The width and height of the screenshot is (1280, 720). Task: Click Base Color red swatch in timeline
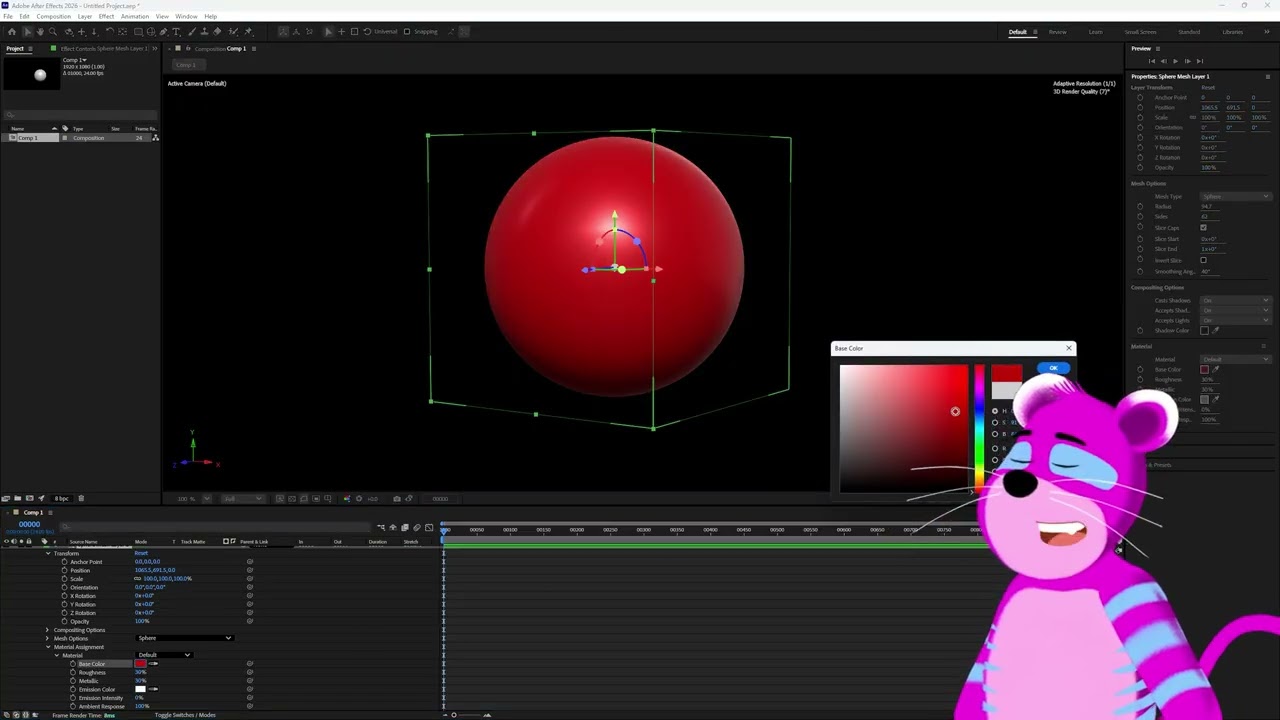point(140,664)
